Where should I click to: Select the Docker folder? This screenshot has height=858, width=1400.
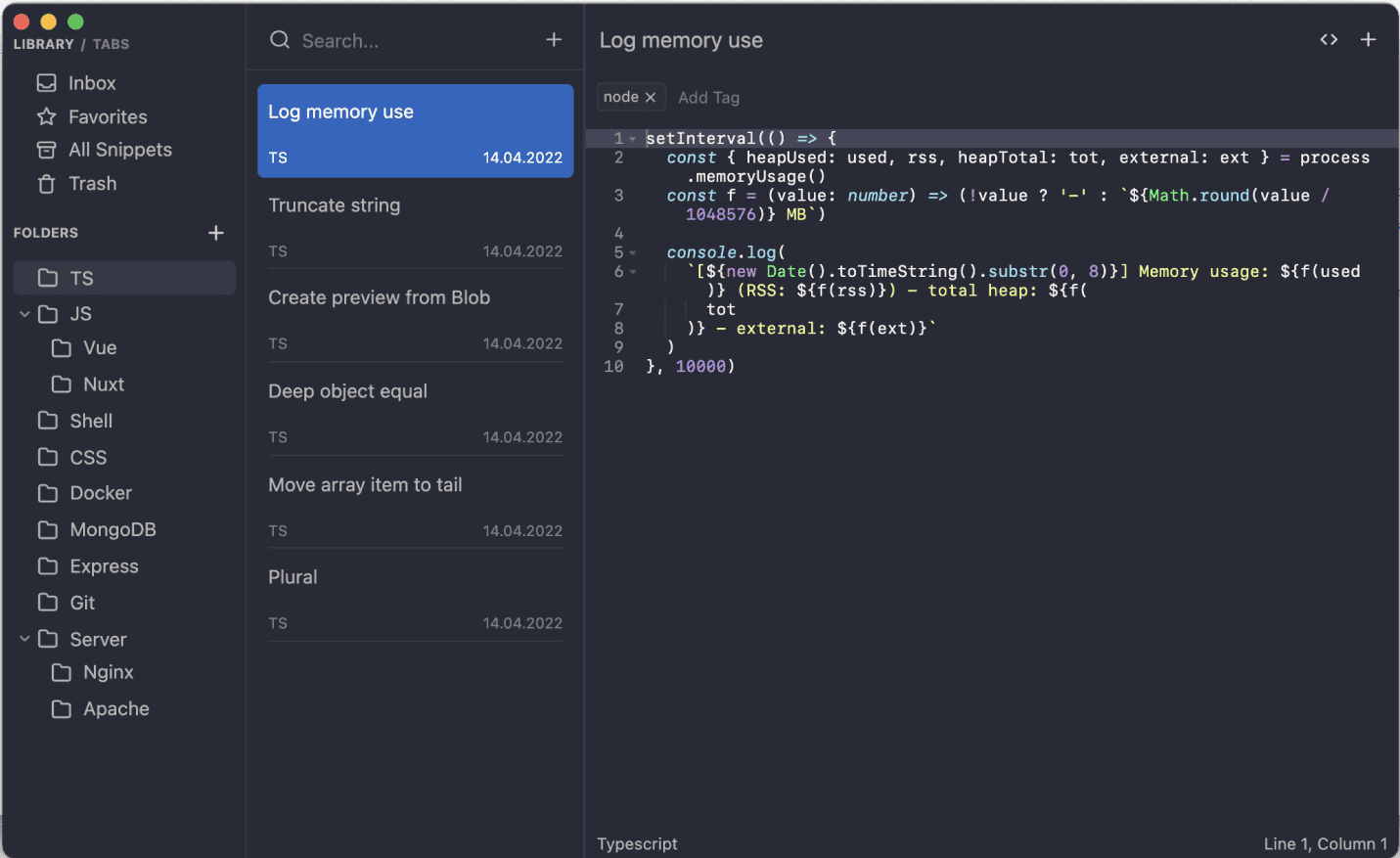click(100, 493)
